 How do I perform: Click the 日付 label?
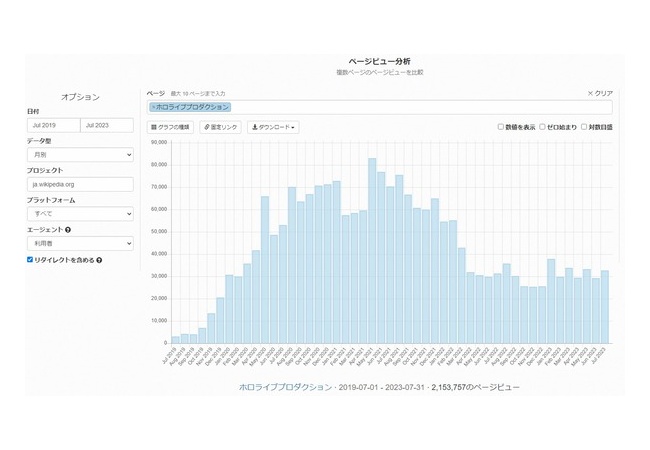(x=33, y=111)
